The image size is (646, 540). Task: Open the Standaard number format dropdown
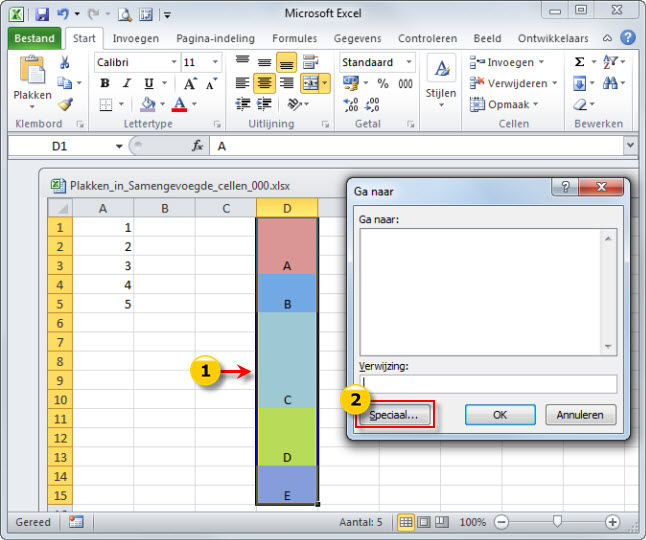(409, 62)
